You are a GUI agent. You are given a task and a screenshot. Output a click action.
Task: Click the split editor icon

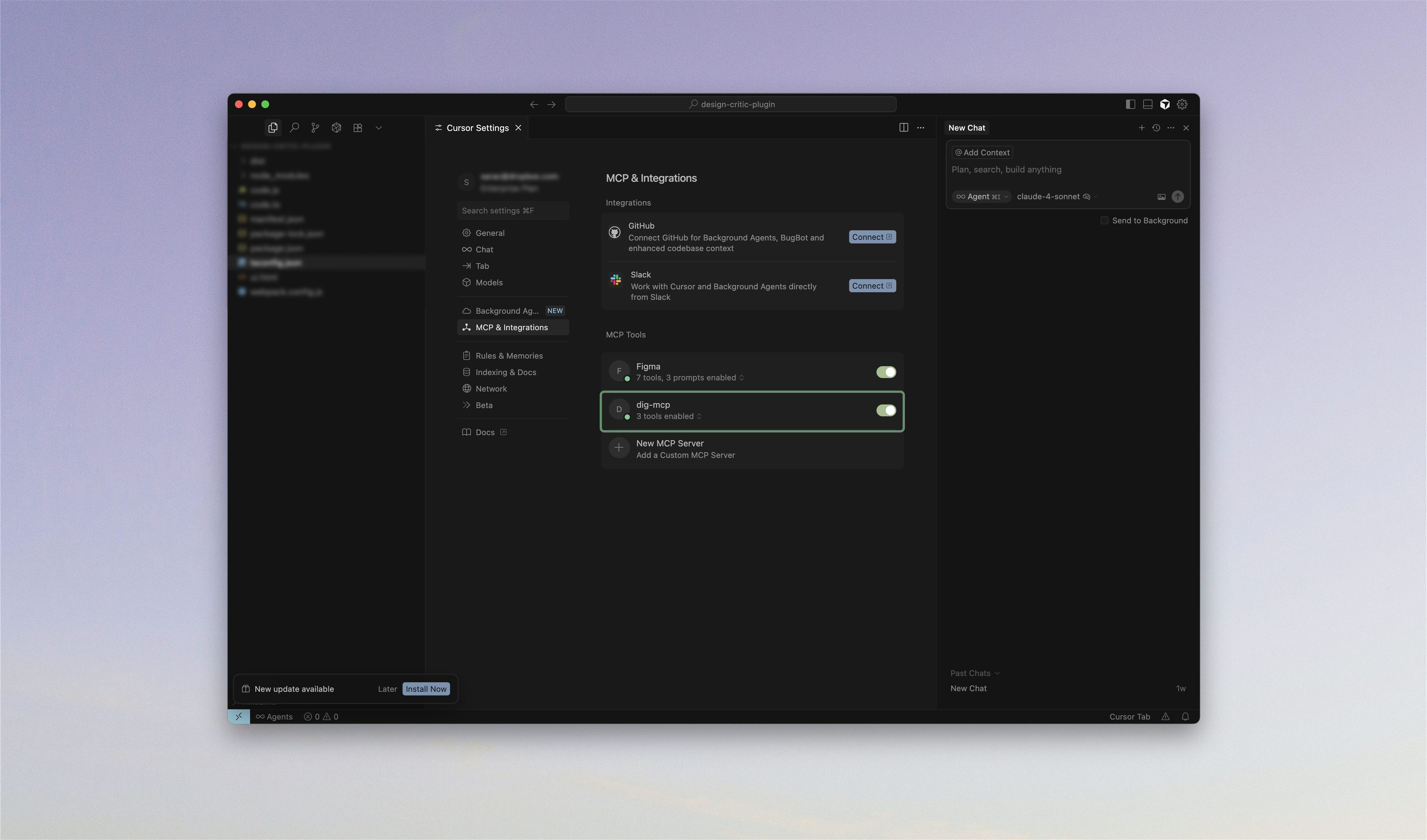click(x=904, y=128)
